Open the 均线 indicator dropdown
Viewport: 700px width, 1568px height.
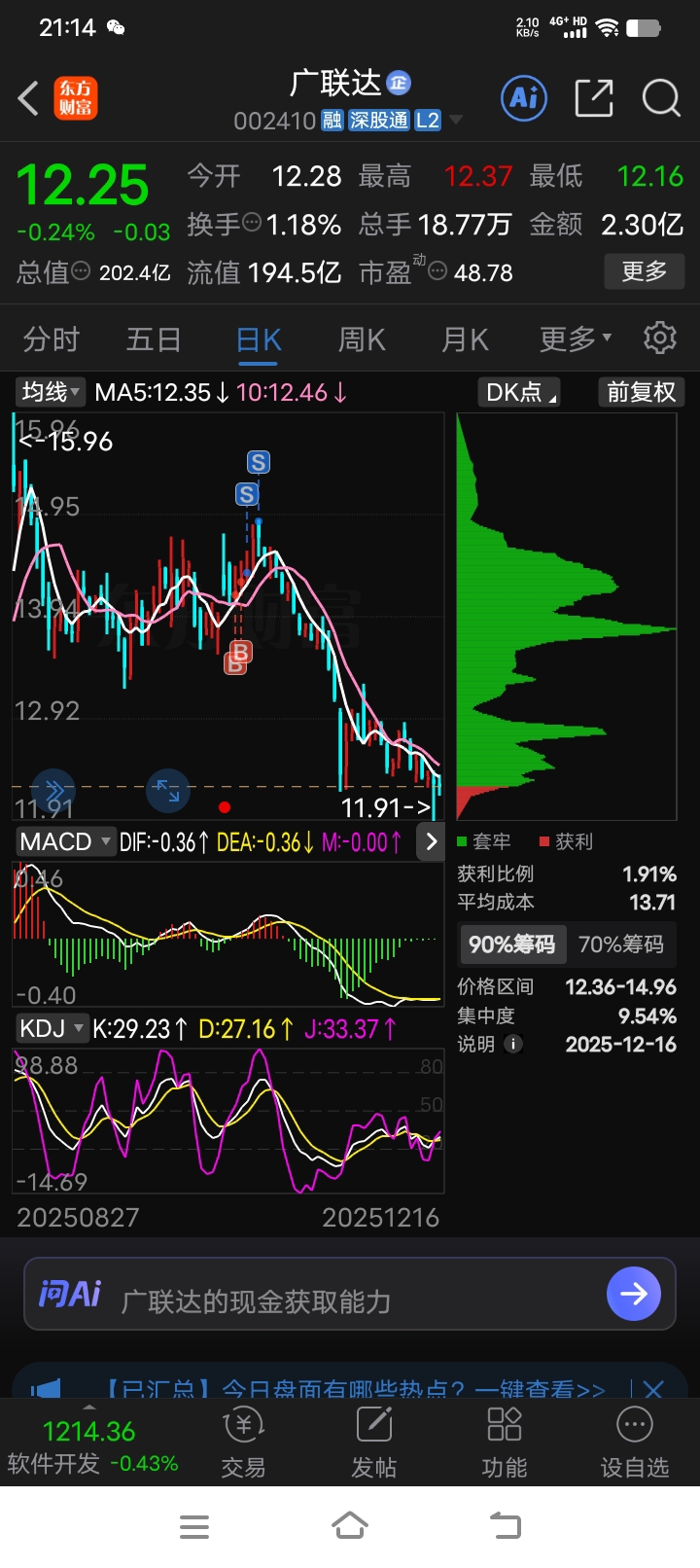[52, 392]
